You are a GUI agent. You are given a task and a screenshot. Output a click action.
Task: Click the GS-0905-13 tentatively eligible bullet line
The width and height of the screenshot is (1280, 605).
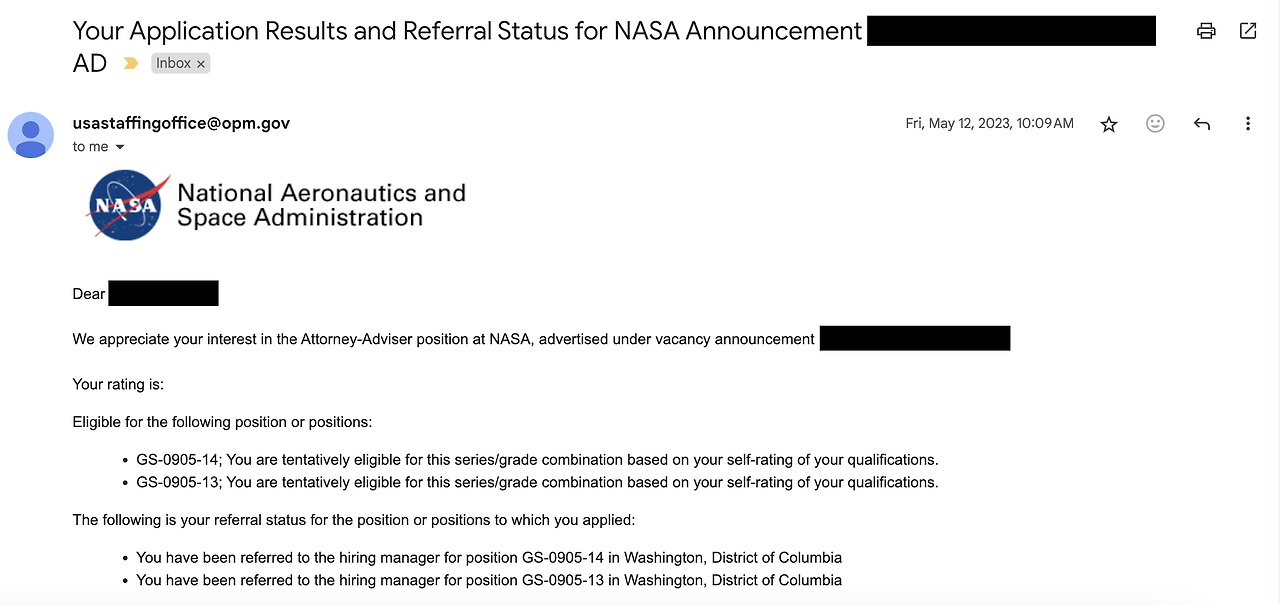coord(537,482)
